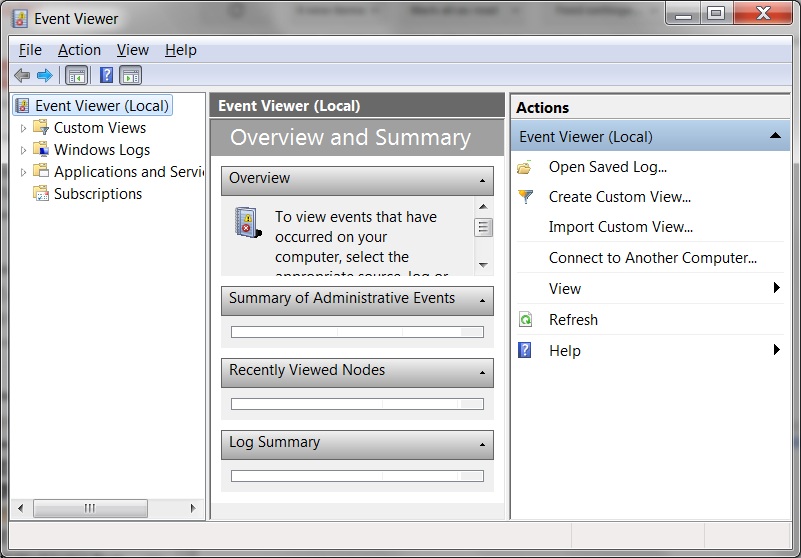Image resolution: width=801 pixels, height=558 pixels.
Task: Click the Applications and Services Logs folder icon
Action: pos(41,171)
